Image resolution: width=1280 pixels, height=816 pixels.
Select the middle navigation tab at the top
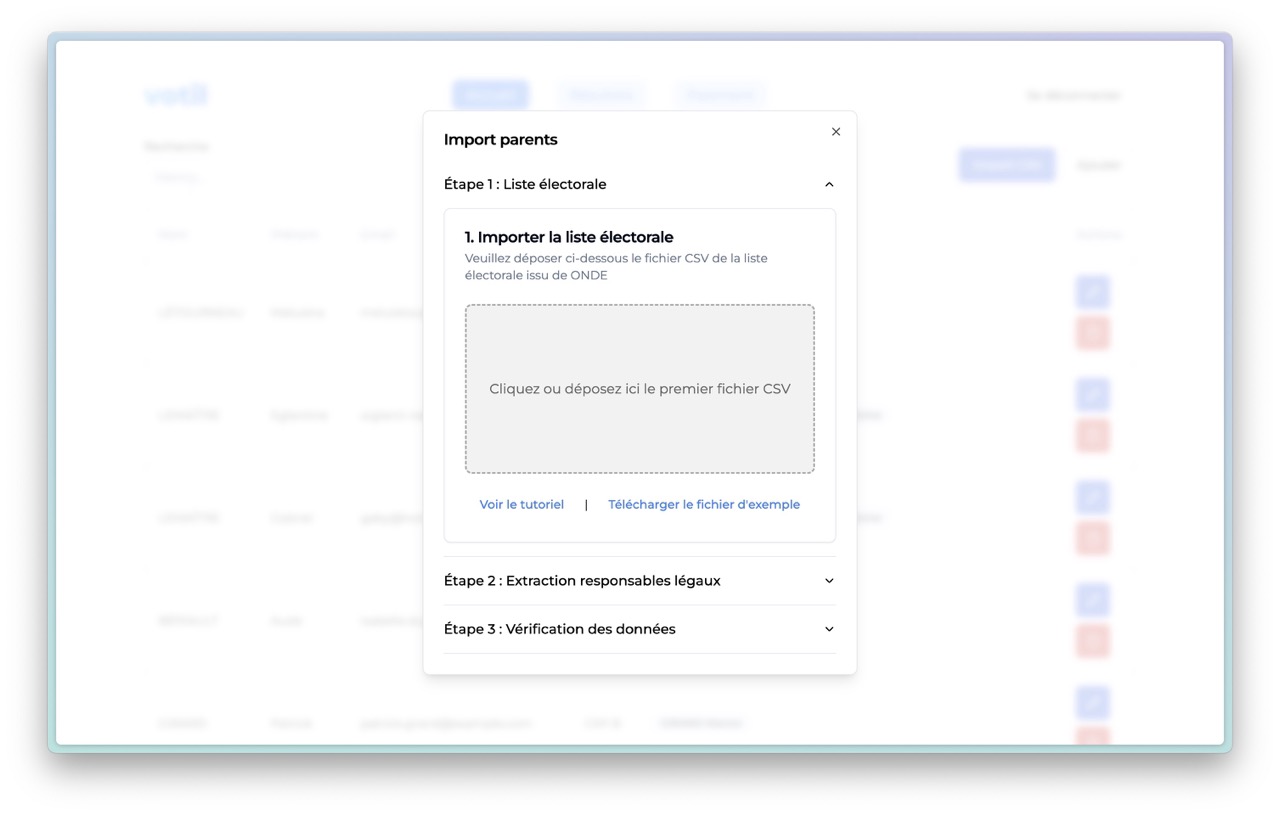(x=601, y=94)
